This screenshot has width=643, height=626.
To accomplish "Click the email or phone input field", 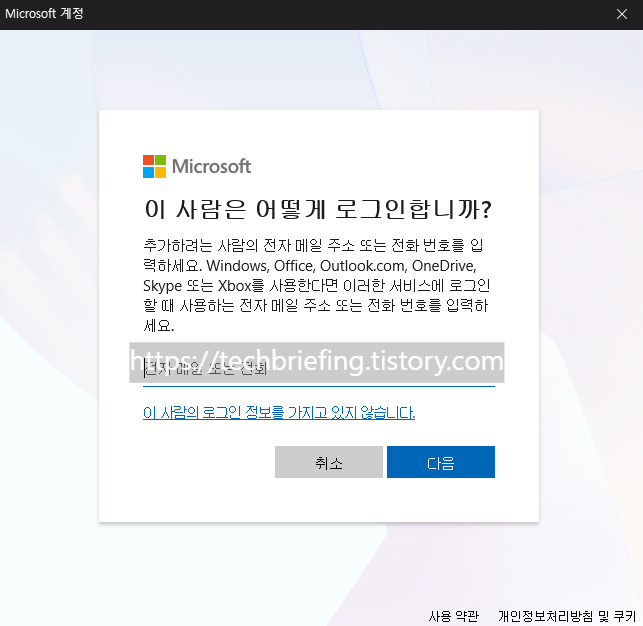I will coord(319,369).
